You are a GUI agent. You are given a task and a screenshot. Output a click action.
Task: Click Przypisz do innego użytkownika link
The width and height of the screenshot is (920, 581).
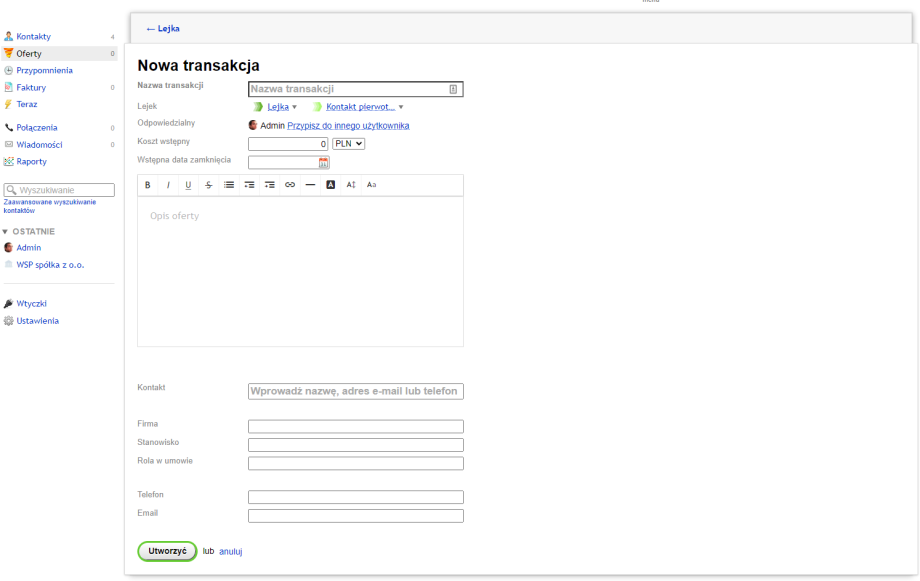348,126
